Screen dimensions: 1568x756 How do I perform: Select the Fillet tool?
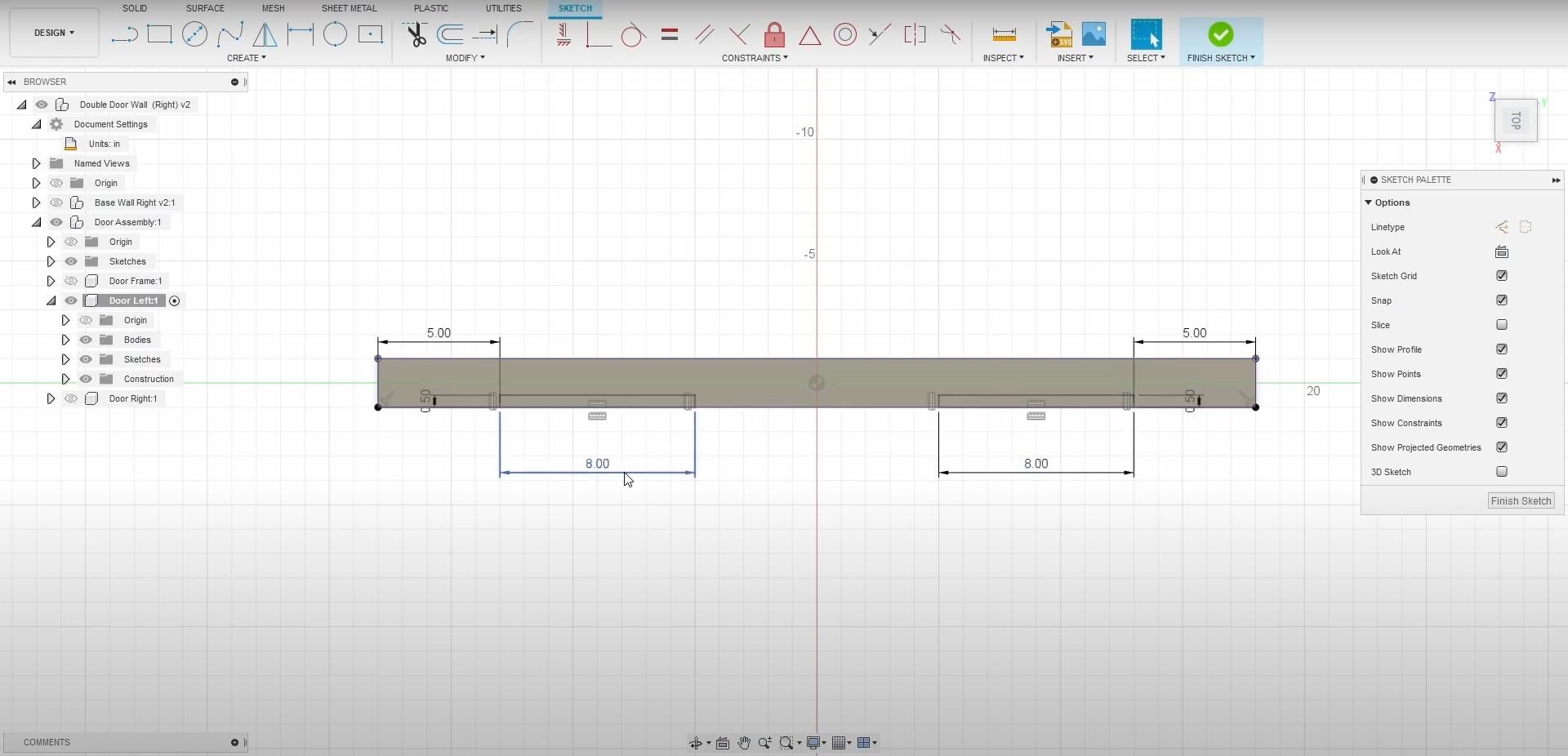(x=519, y=34)
